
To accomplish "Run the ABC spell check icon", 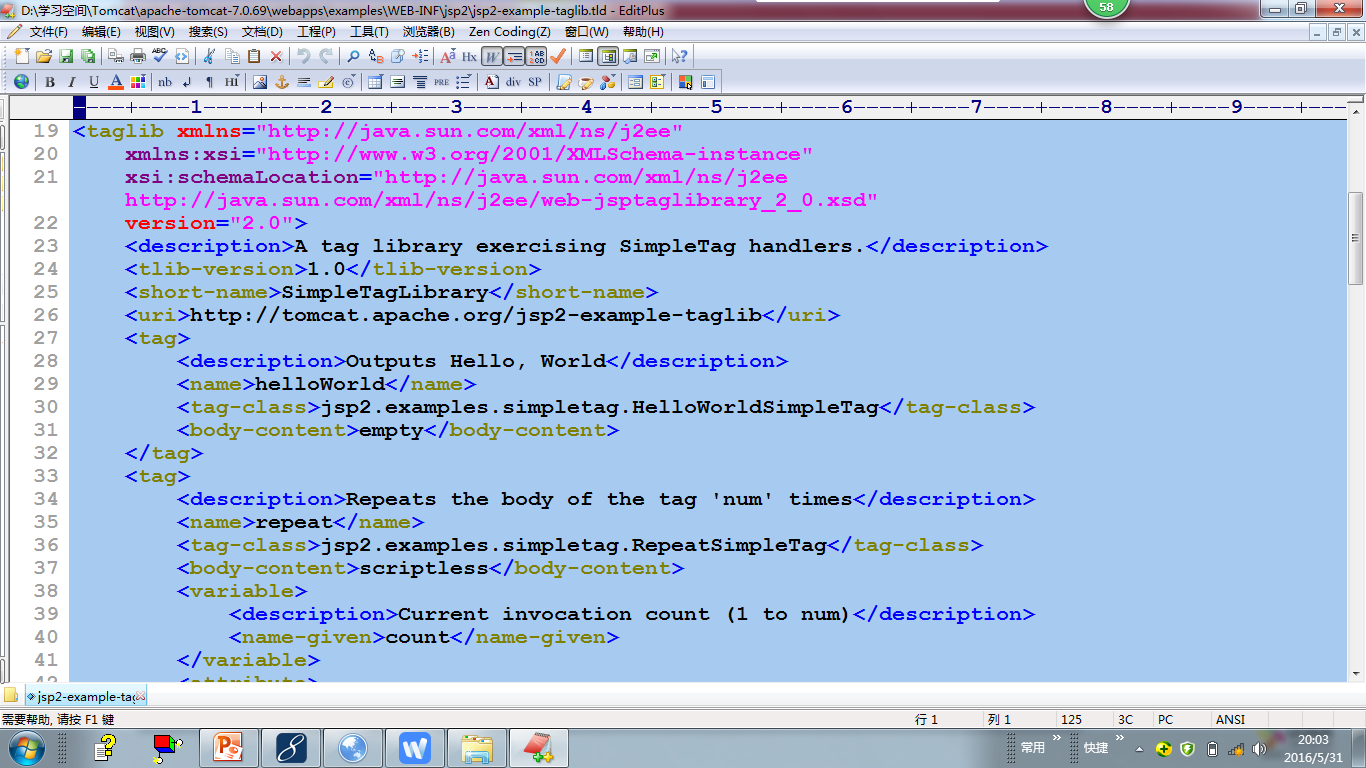I will pyautogui.click(x=160, y=56).
